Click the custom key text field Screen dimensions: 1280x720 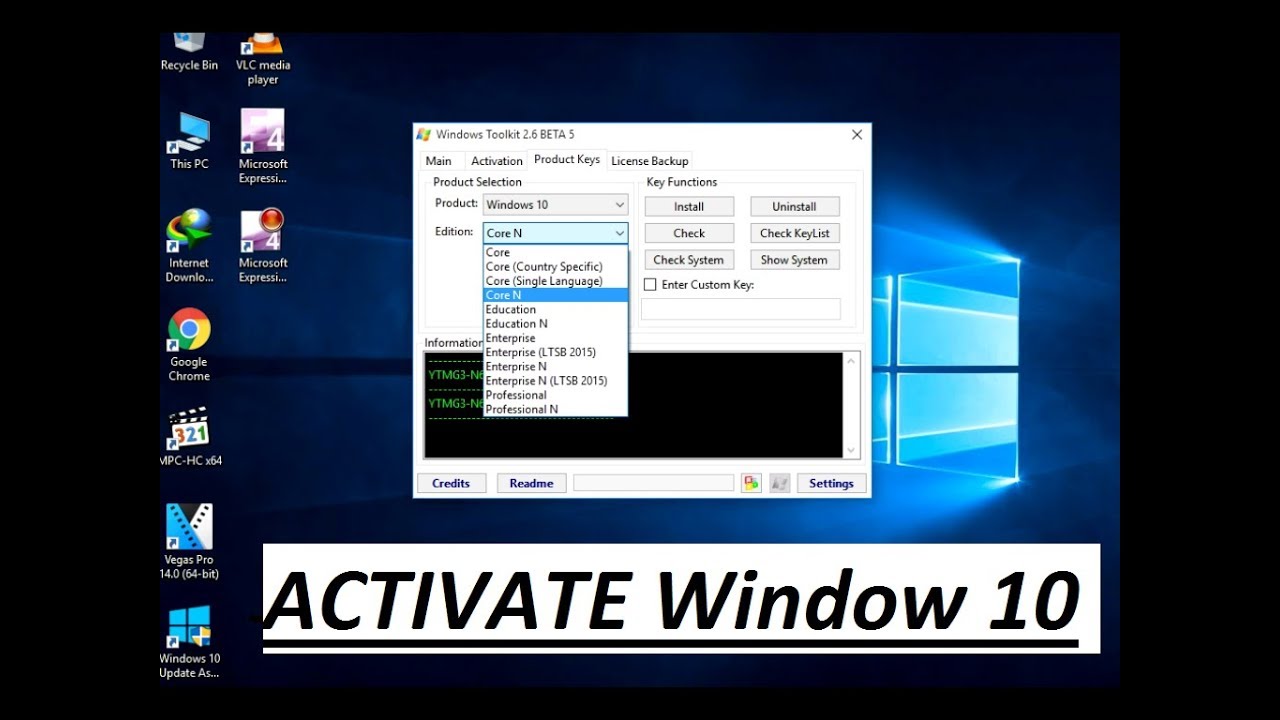tap(741, 309)
